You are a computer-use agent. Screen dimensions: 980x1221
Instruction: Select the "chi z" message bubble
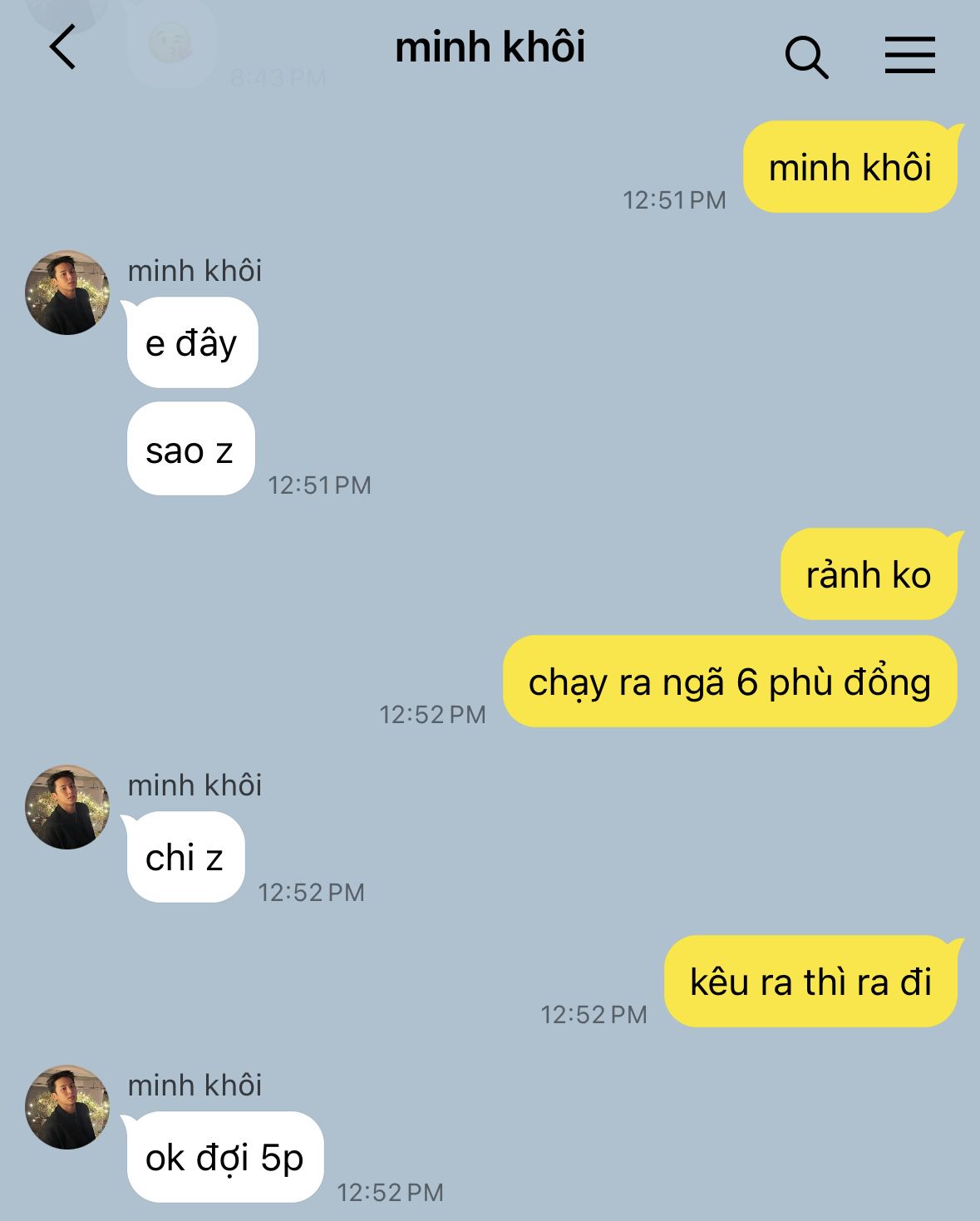pyautogui.click(x=185, y=857)
